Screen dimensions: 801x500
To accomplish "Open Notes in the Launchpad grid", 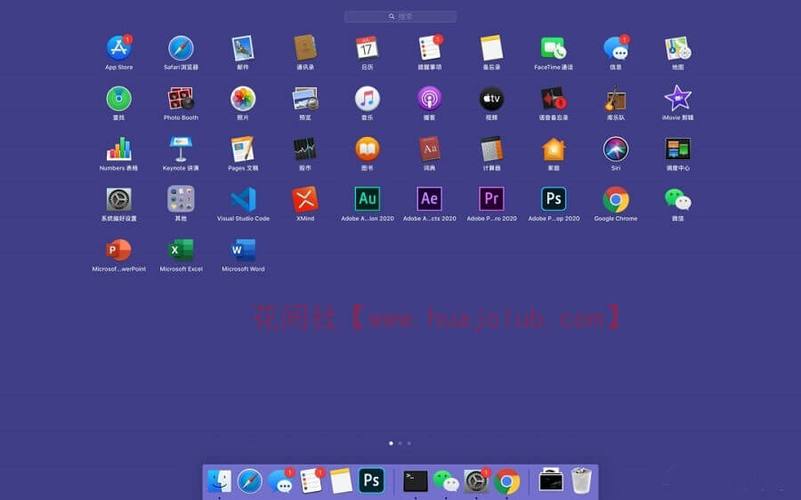I will click(x=491, y=48).
